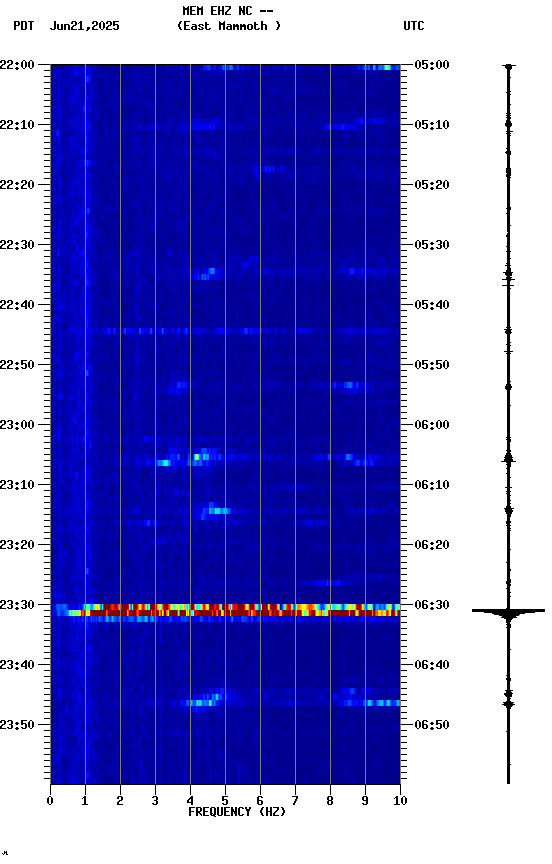Click the '0' frequency axis label
The width and height of the screenshot is (552, 864).
tap(50, 801)
